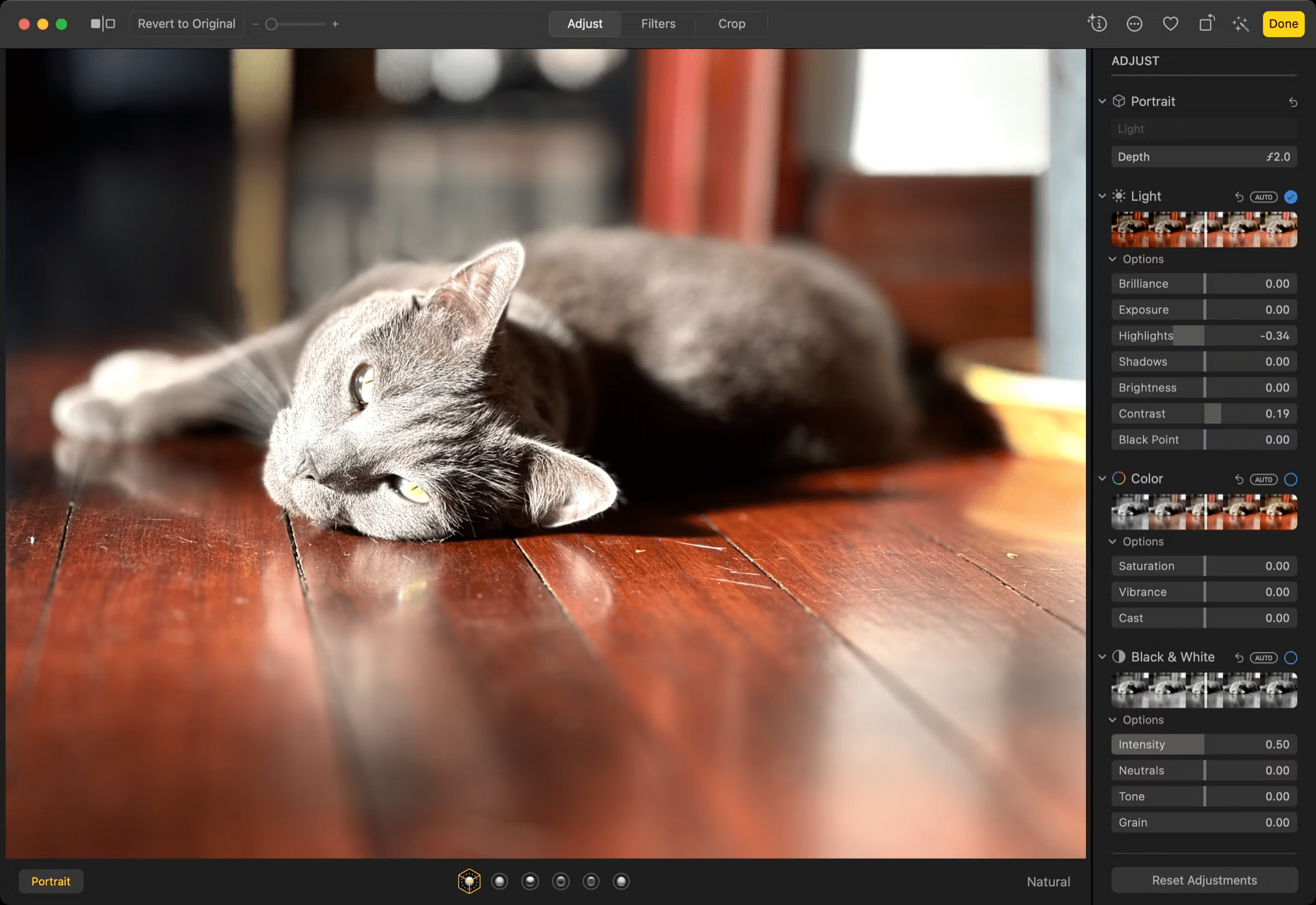
Task: Reset Portrait section with undo arrow
Action: click(x=1292, y=102)
